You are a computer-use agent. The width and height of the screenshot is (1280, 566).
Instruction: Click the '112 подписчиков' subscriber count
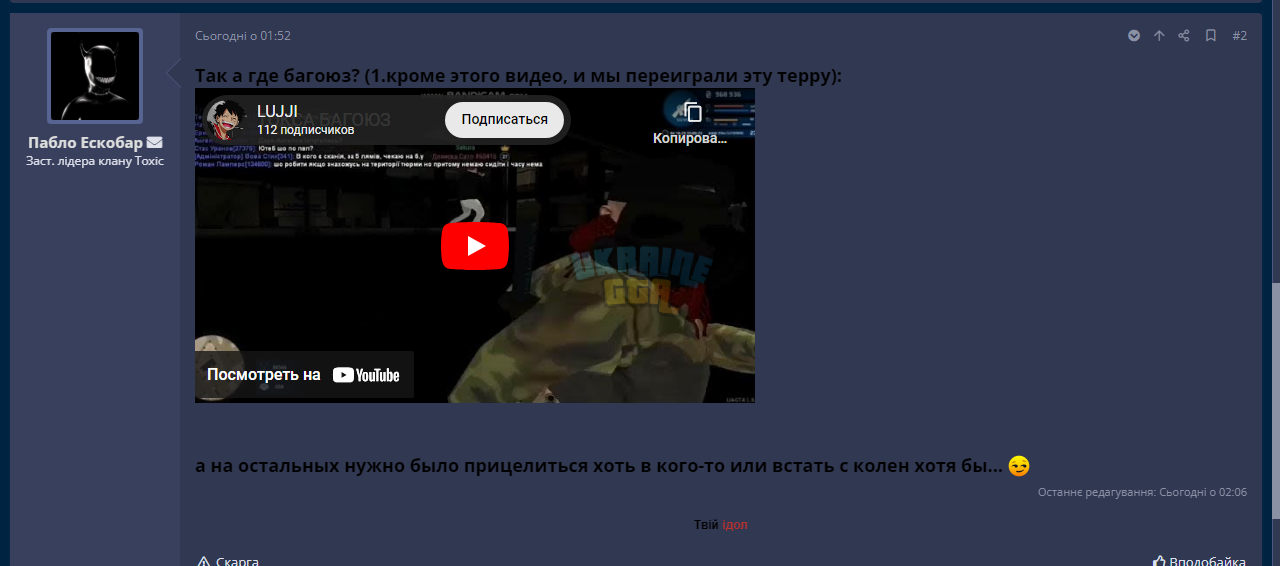pyautogui.click(x=306, y=130)
